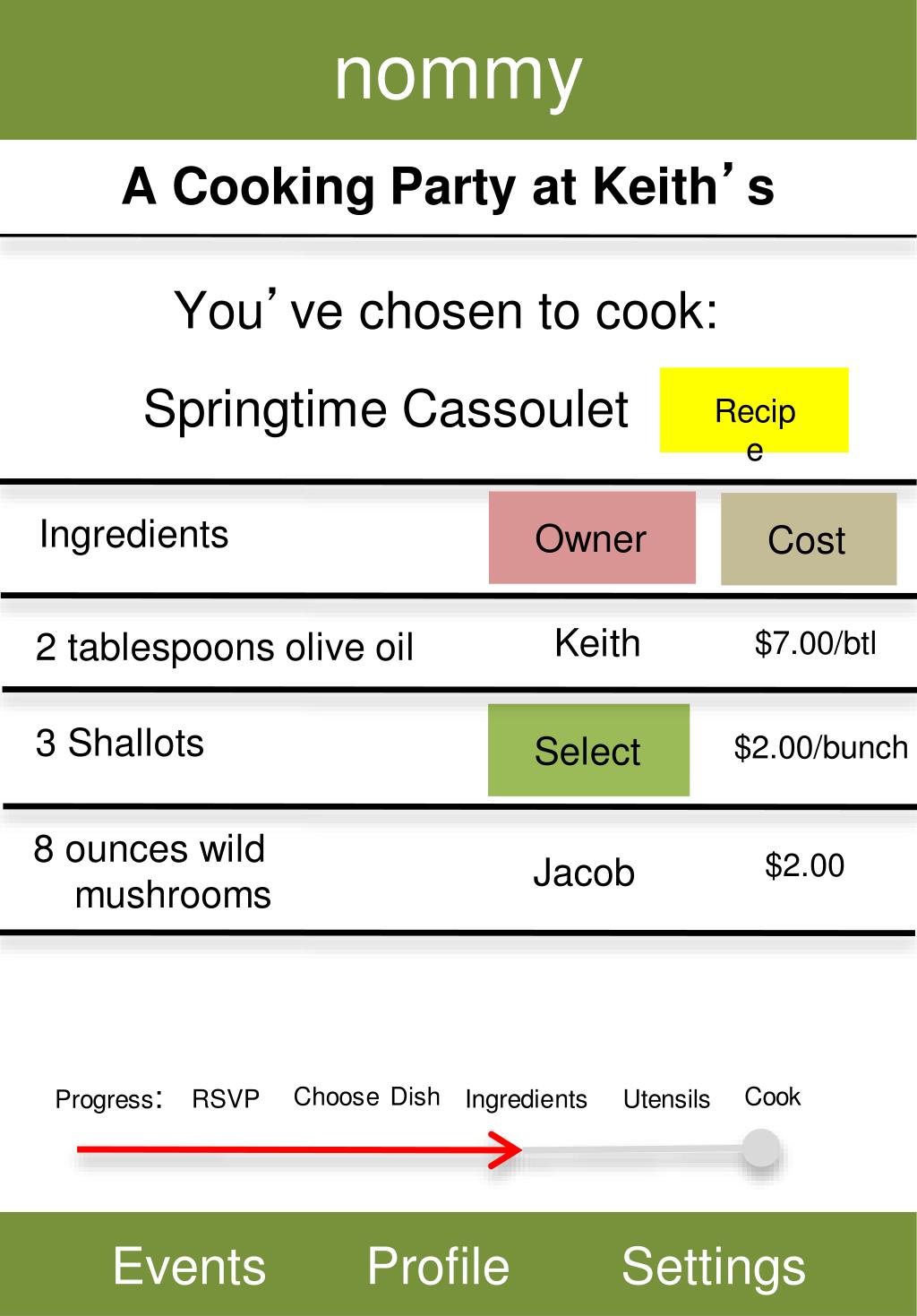
Task: Select the Choose Dish progress step
Action: [x=366, y=1097]
